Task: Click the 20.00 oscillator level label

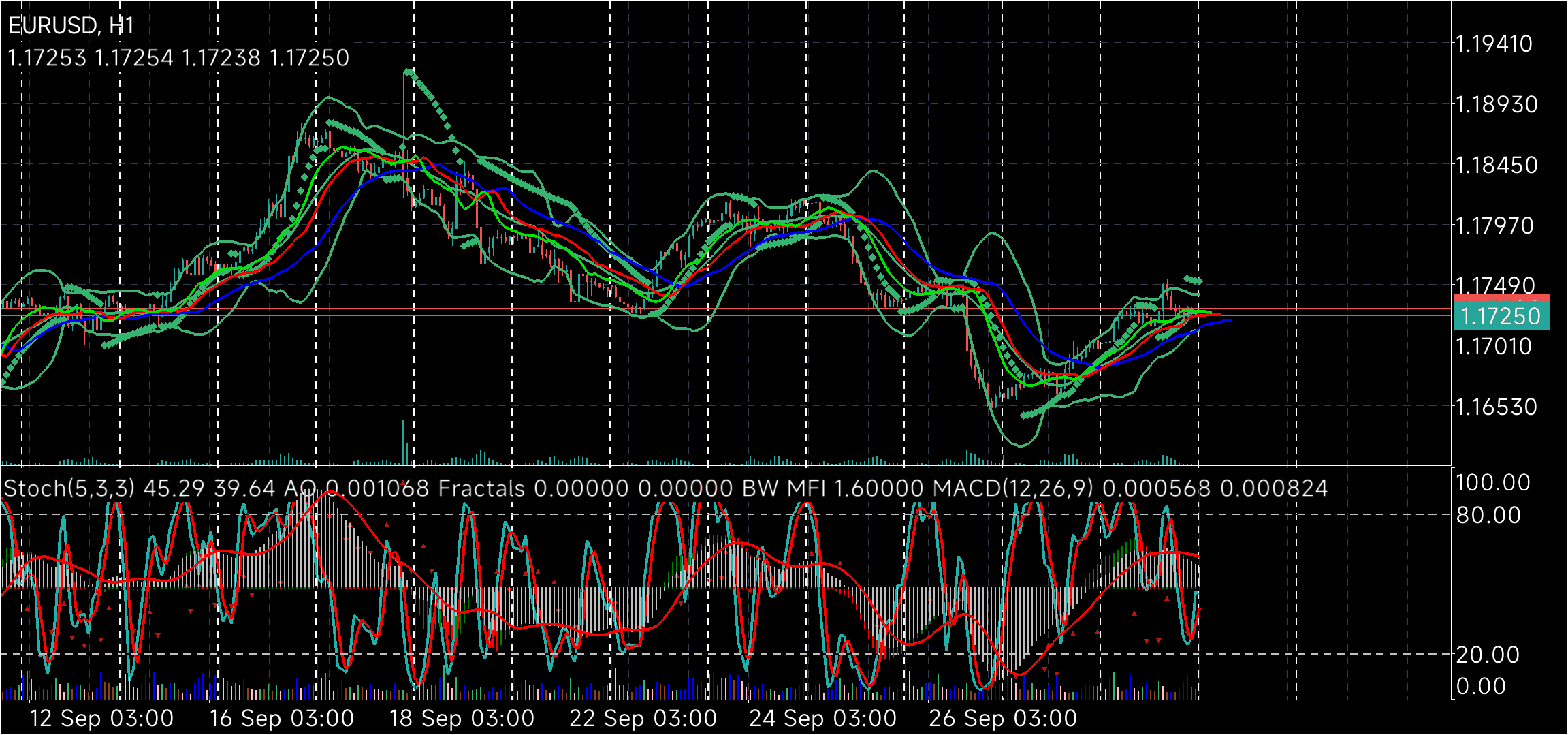Action: click(x=1488, y=655)
